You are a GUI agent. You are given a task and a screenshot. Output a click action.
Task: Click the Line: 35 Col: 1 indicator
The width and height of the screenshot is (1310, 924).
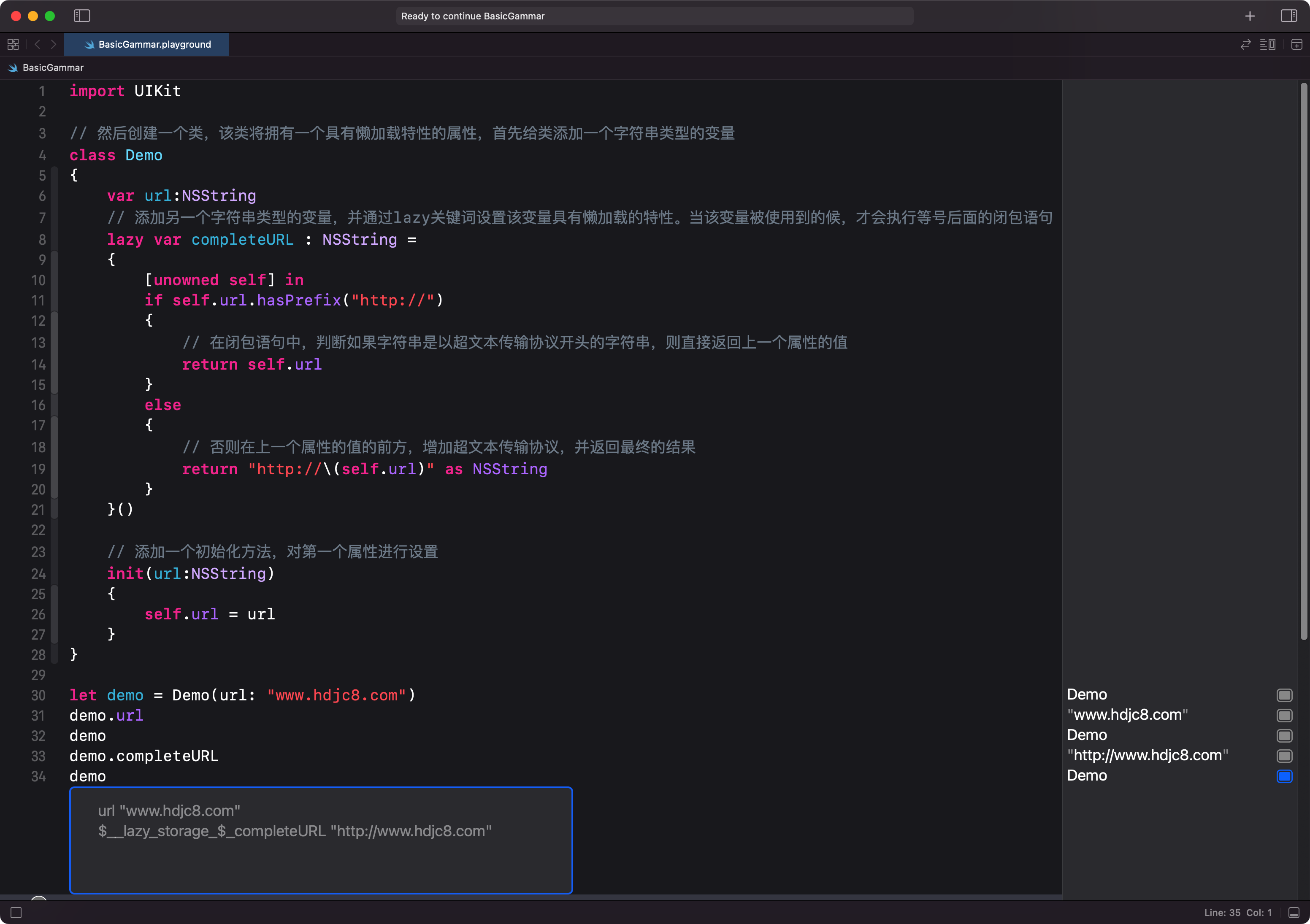click(1238, 913)
